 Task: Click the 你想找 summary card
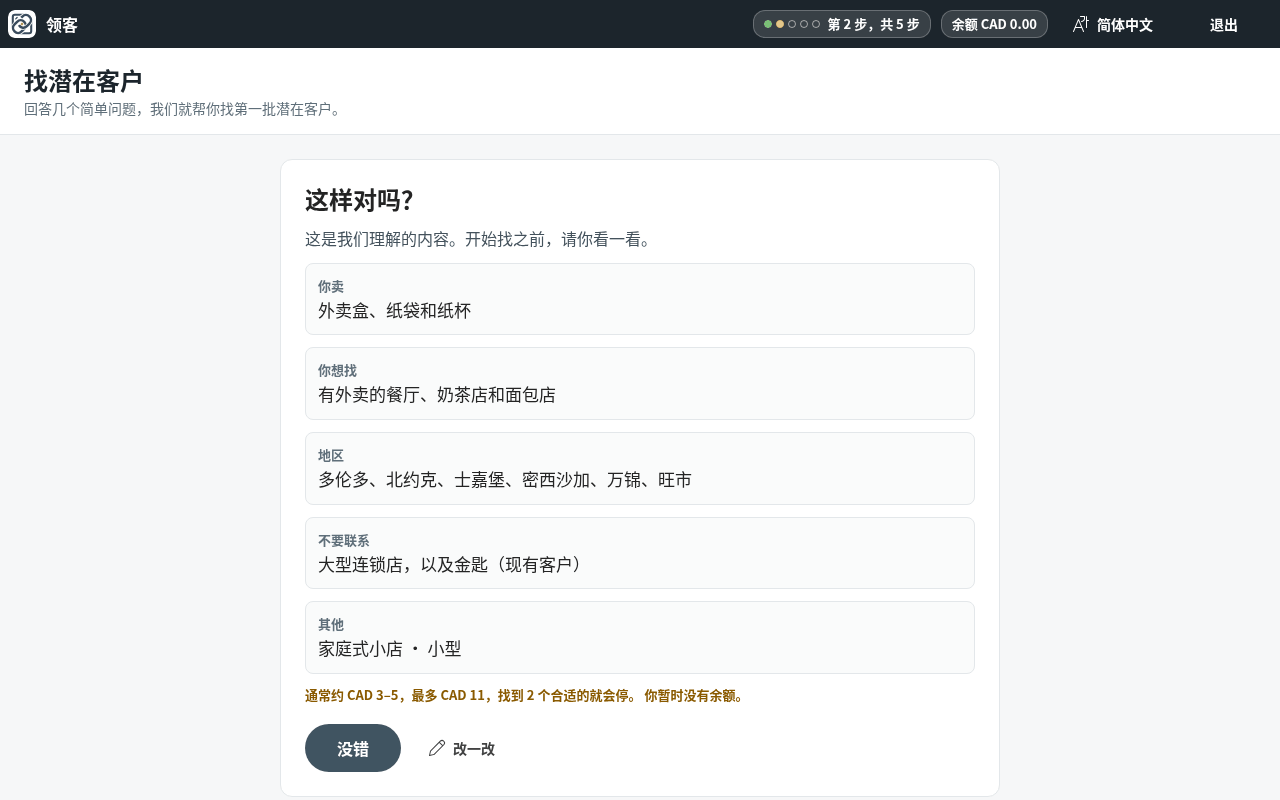click(640, 383)
